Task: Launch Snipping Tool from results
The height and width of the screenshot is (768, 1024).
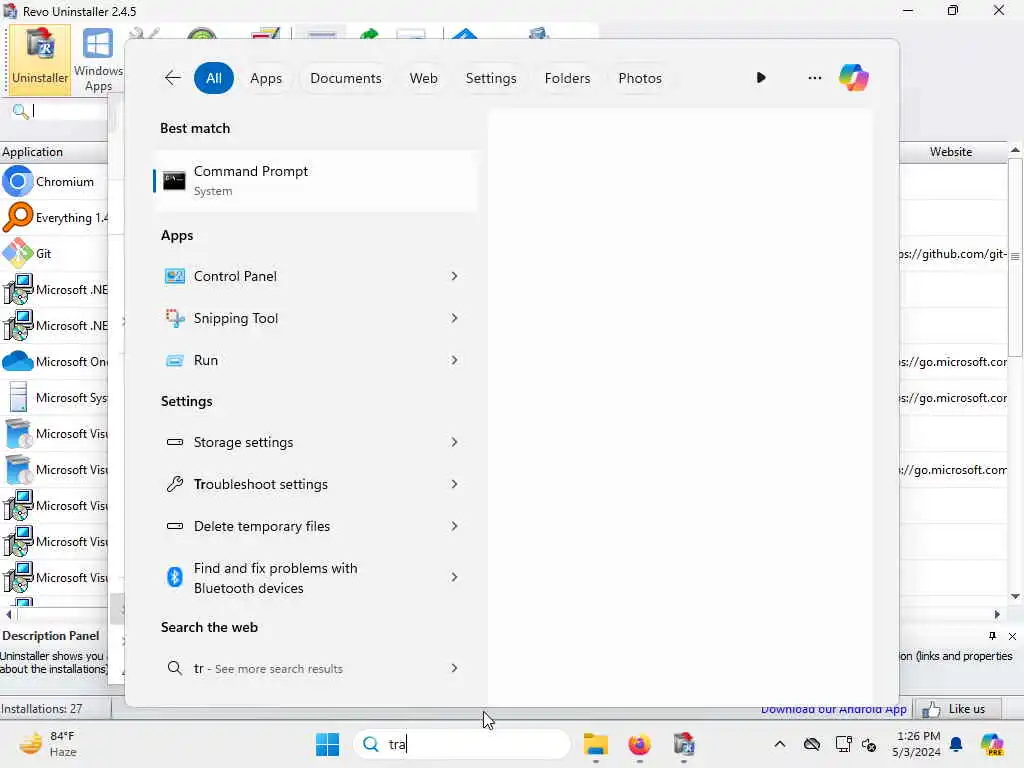Action: [316, 318]
